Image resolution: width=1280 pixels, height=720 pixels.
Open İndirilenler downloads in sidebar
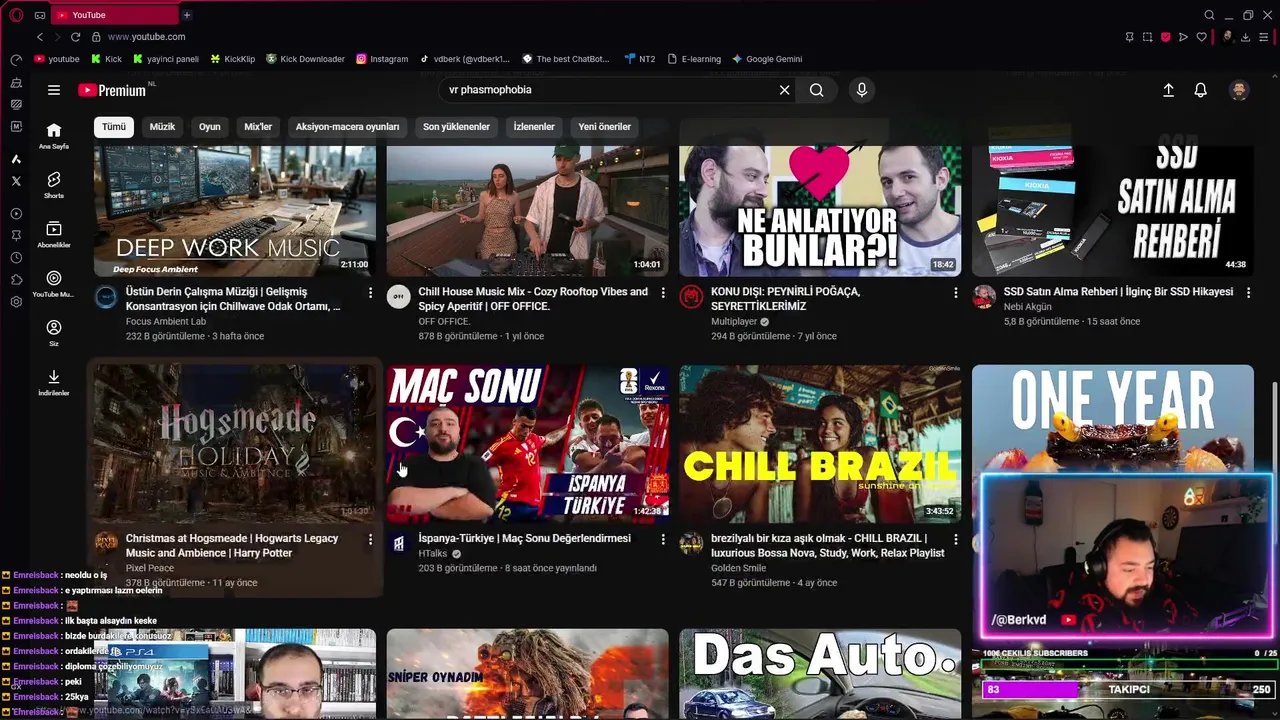54,383
